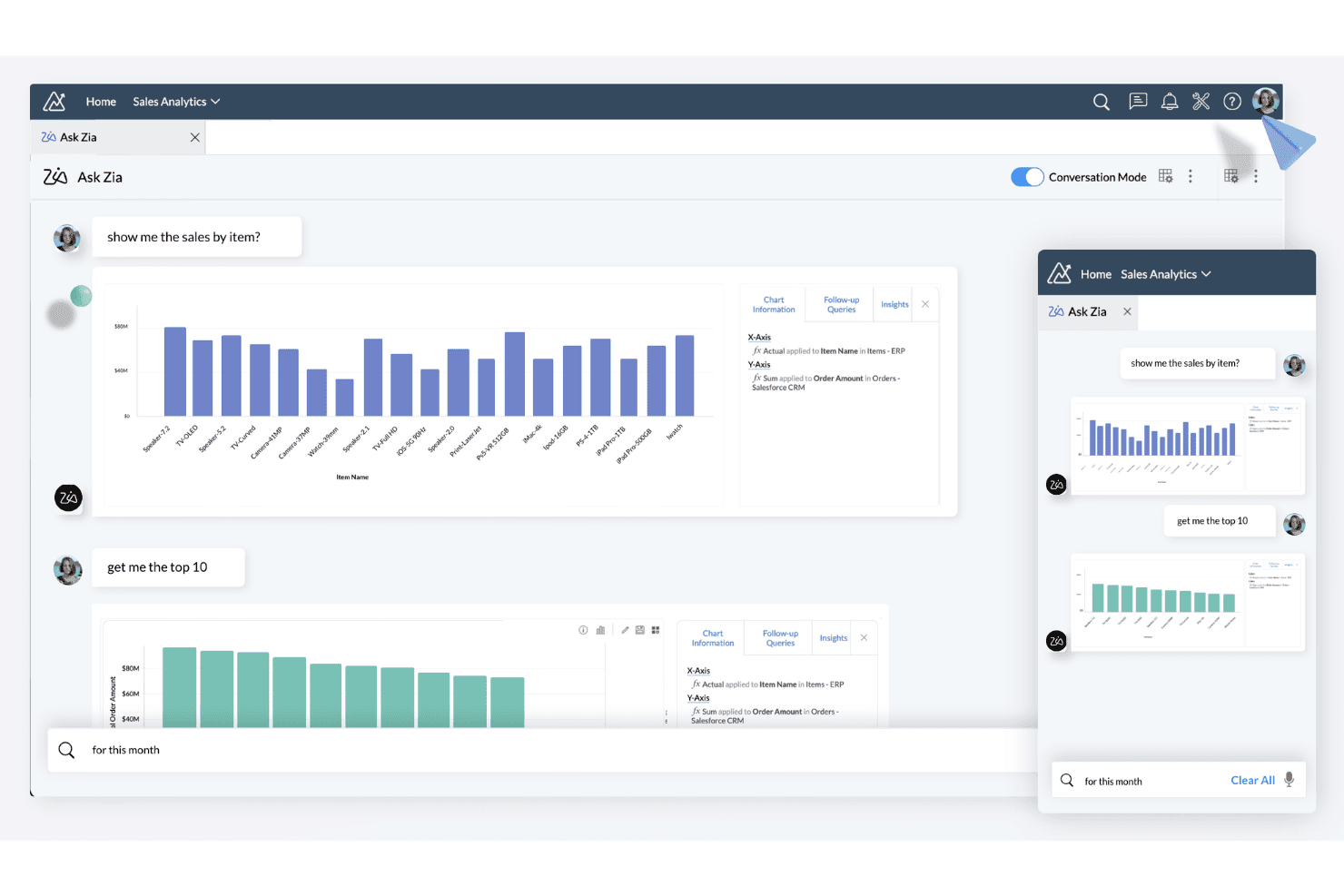Click search magnifier in main query bar
1344x896 pixels.
pyautogui.click(x=66, y=750)
